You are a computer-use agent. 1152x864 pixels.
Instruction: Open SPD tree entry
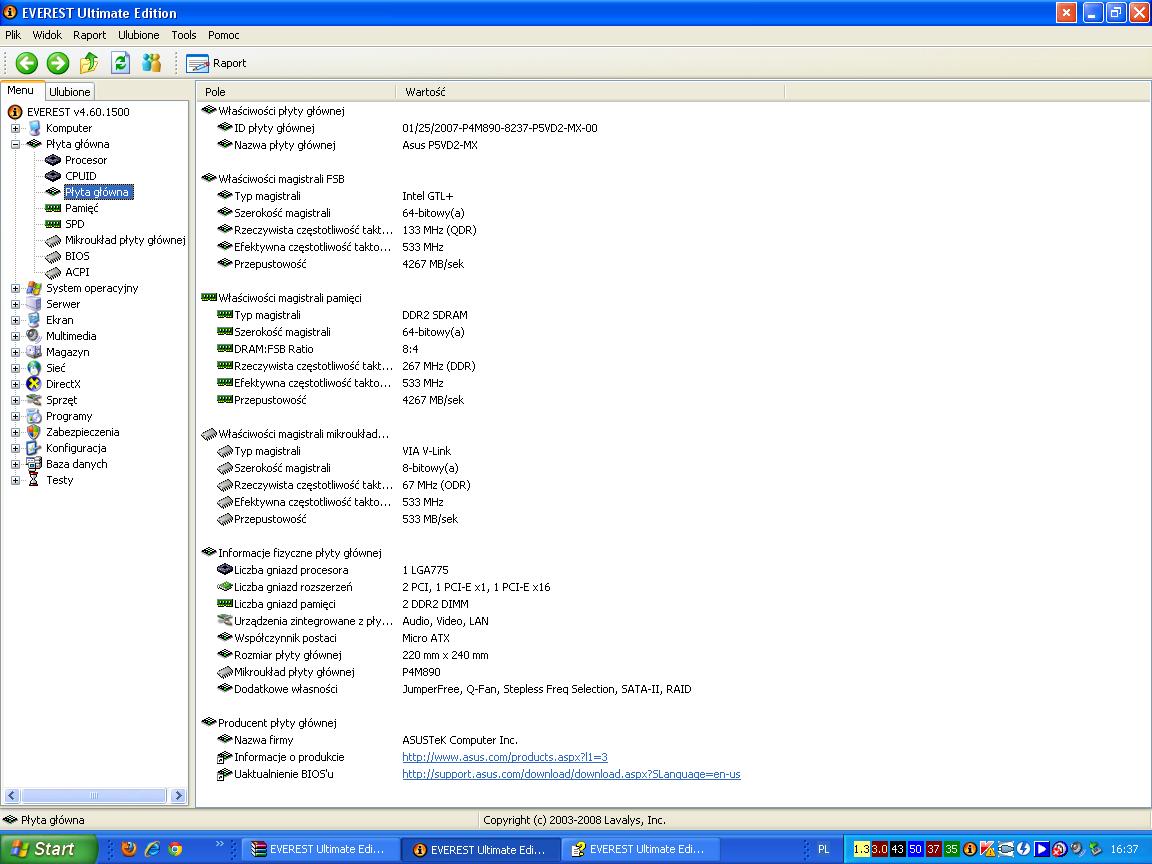tap(74, 224)
